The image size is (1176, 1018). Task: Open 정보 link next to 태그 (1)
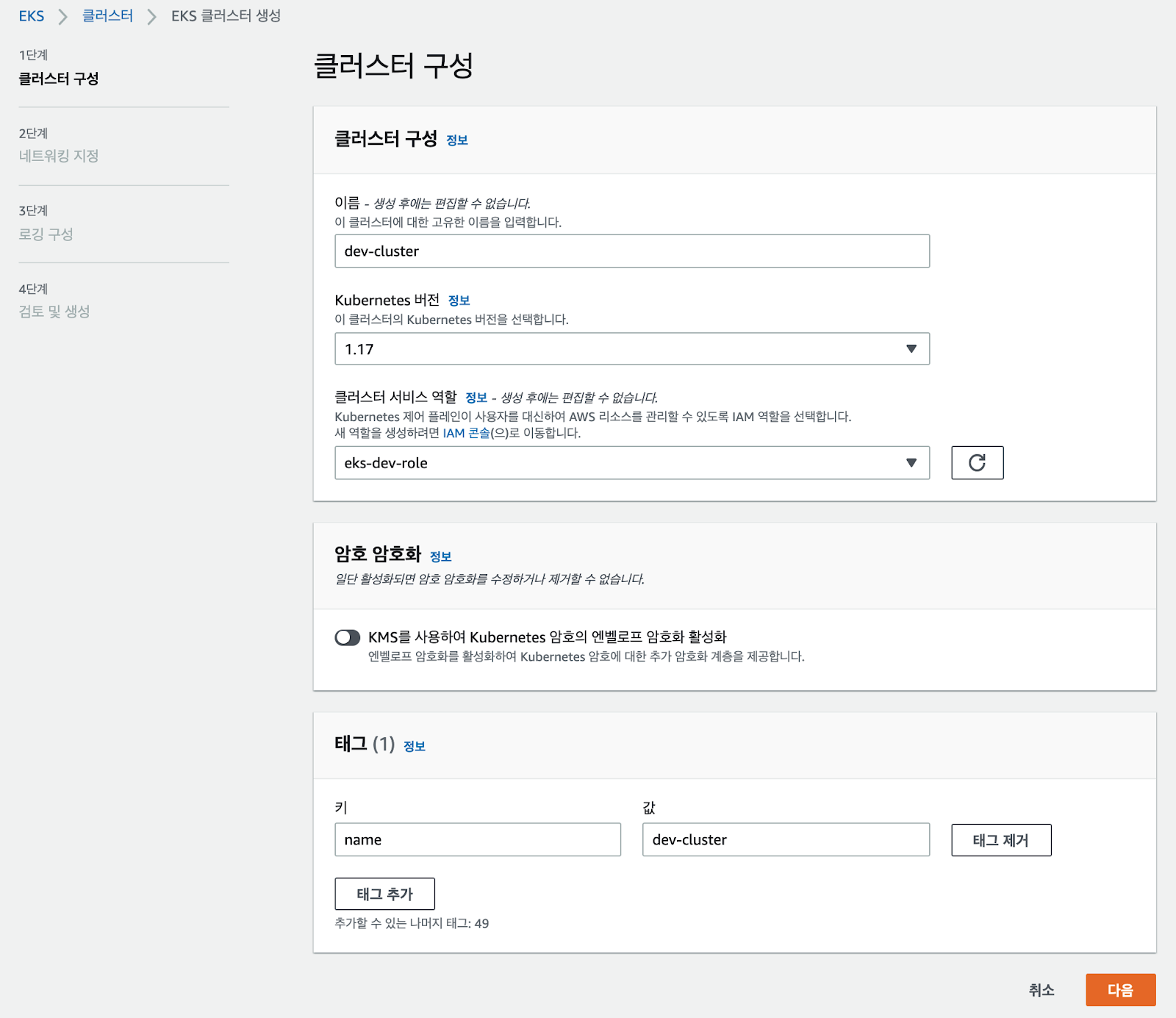point(415,746)
